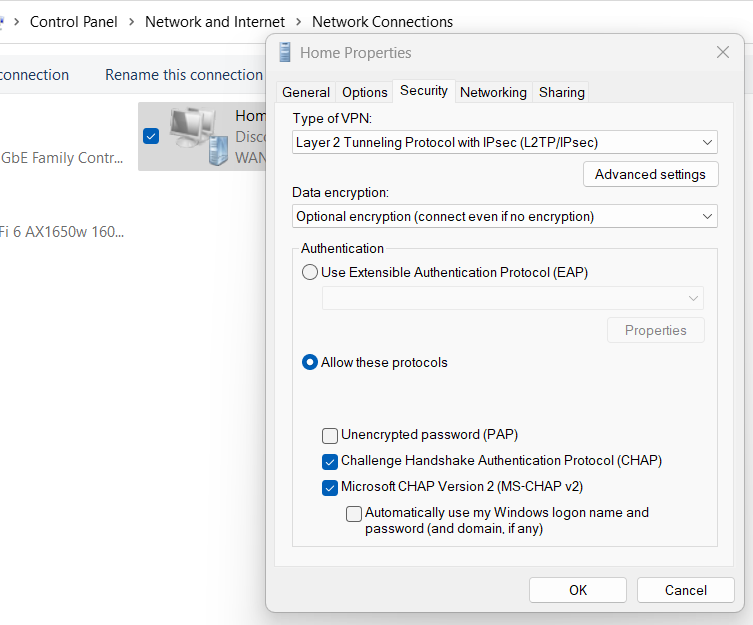Viewport: 753px width, 625px height.
Task: Select Use Extensible Authentication Protocol radio button
Action: pos(310,272)
